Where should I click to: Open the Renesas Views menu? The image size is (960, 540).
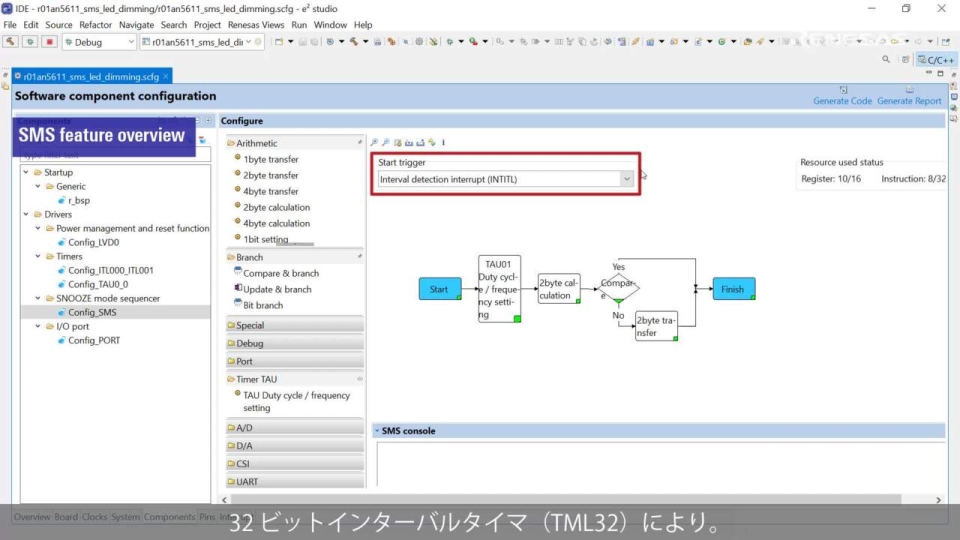[x=258, y=25]
